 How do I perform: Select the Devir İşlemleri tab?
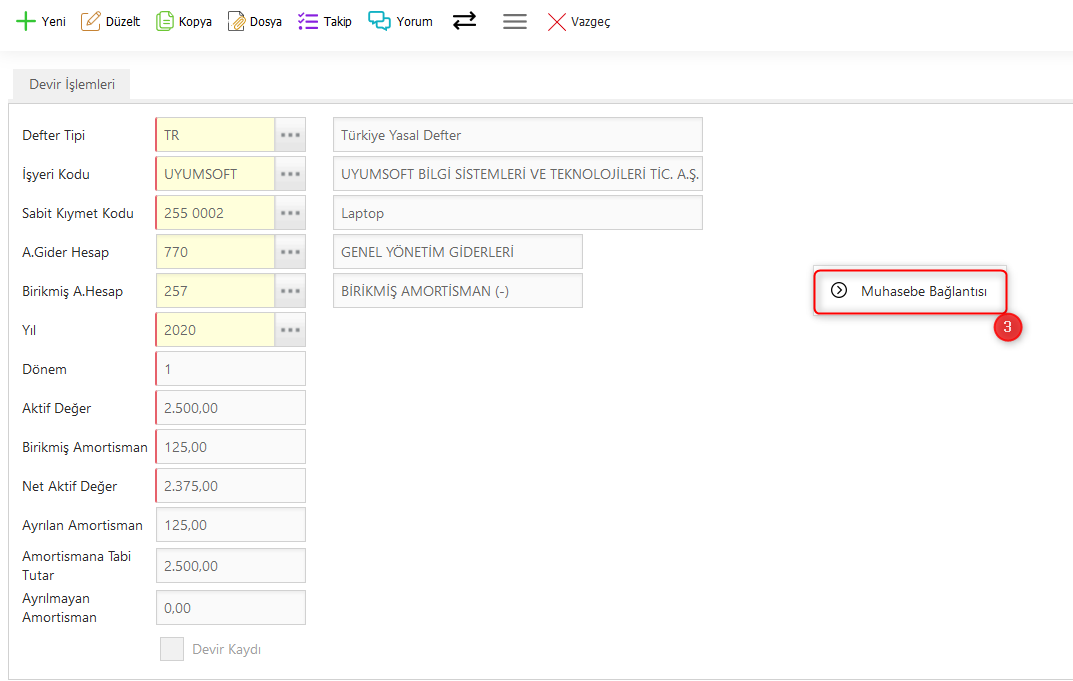72,84
